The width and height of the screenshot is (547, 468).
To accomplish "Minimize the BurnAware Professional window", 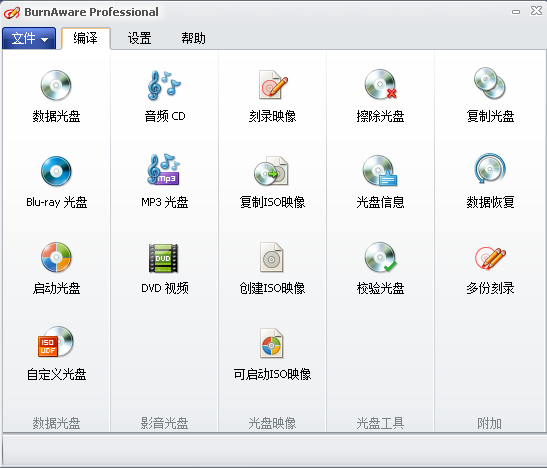I will (x=516, y=12).
